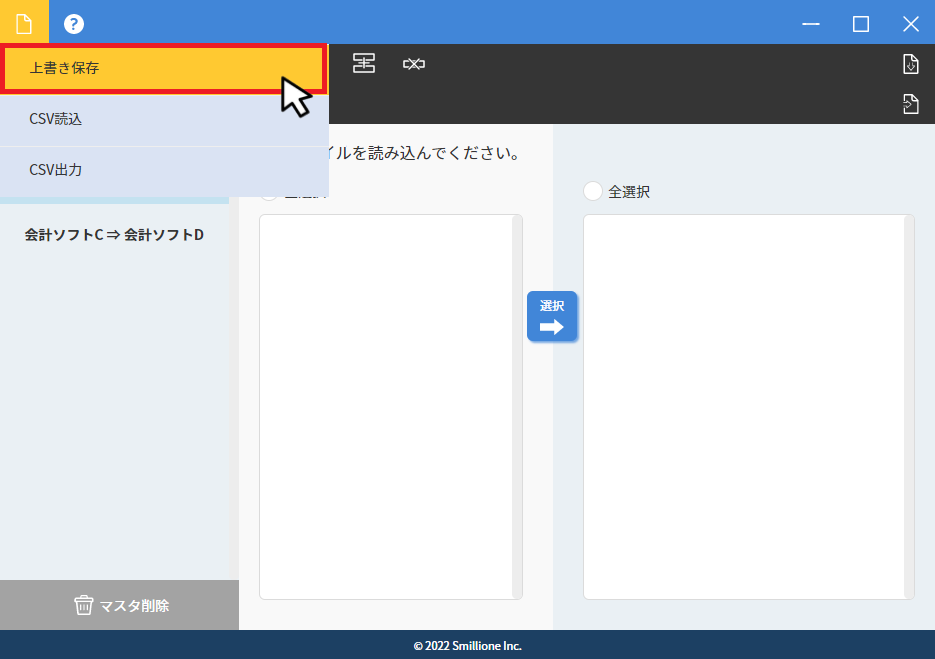Open the file menu document icon
Screen dimensions: 935x659
22,22
